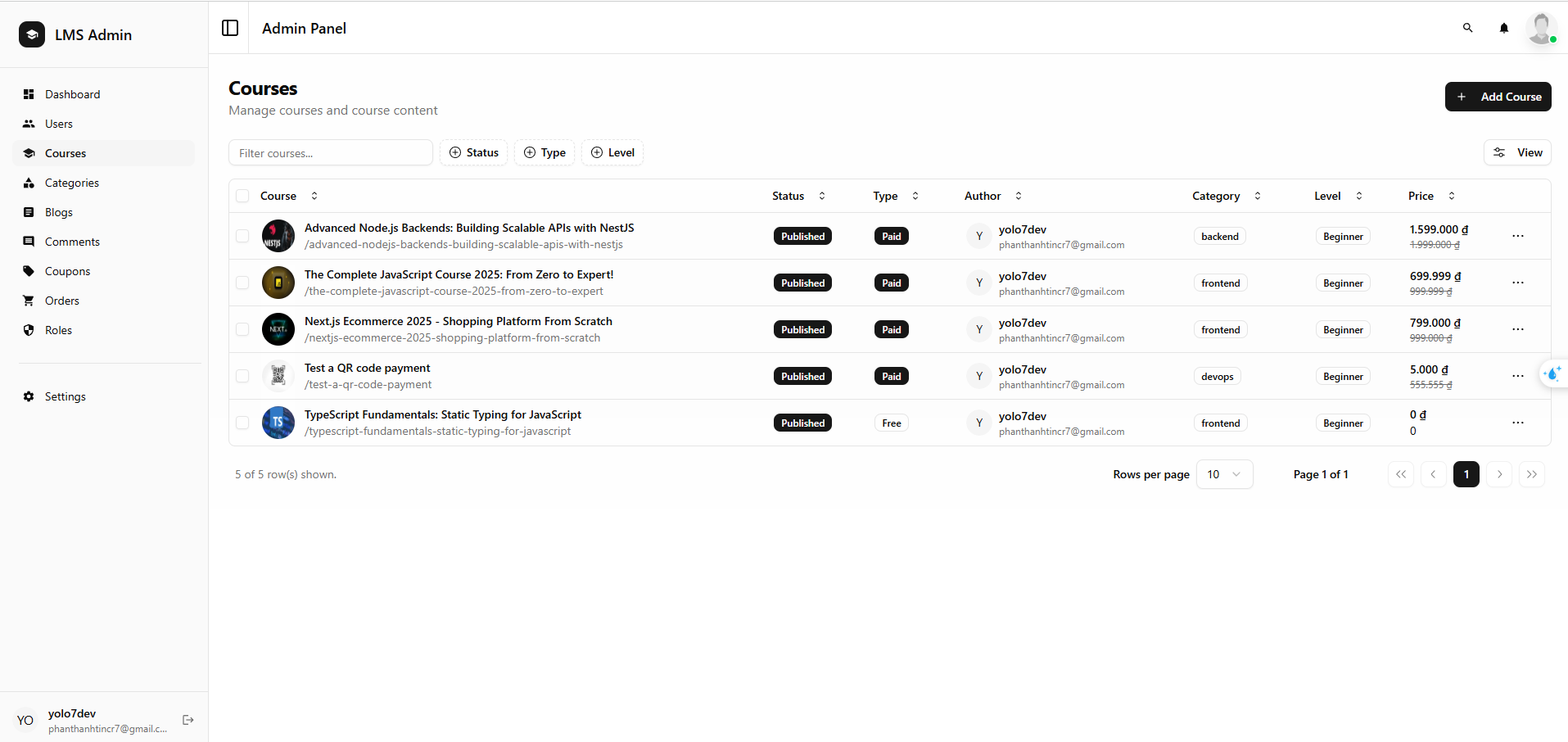Open Coupons from the sidebar

point(67,271)
